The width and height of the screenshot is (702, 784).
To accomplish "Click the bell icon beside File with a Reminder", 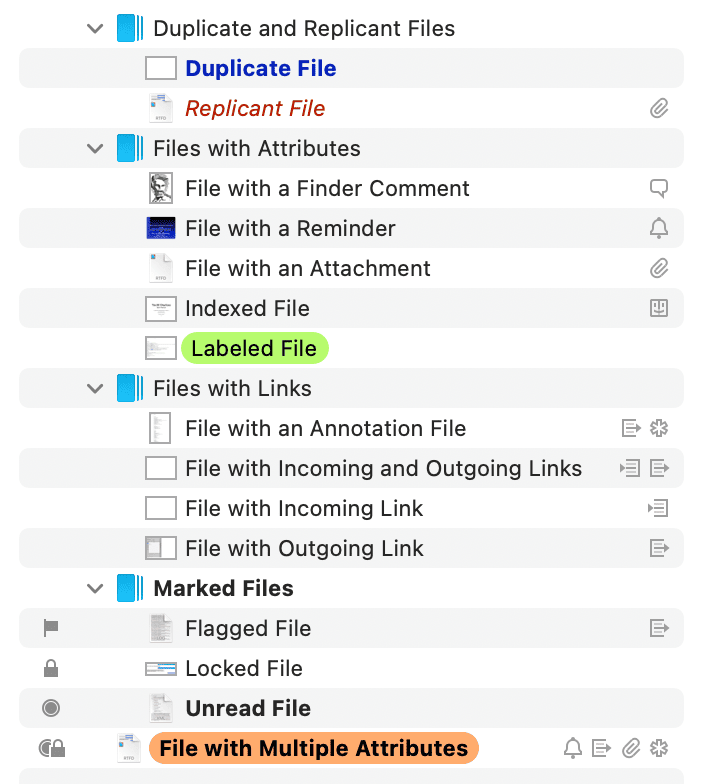I will pos(659,228).
